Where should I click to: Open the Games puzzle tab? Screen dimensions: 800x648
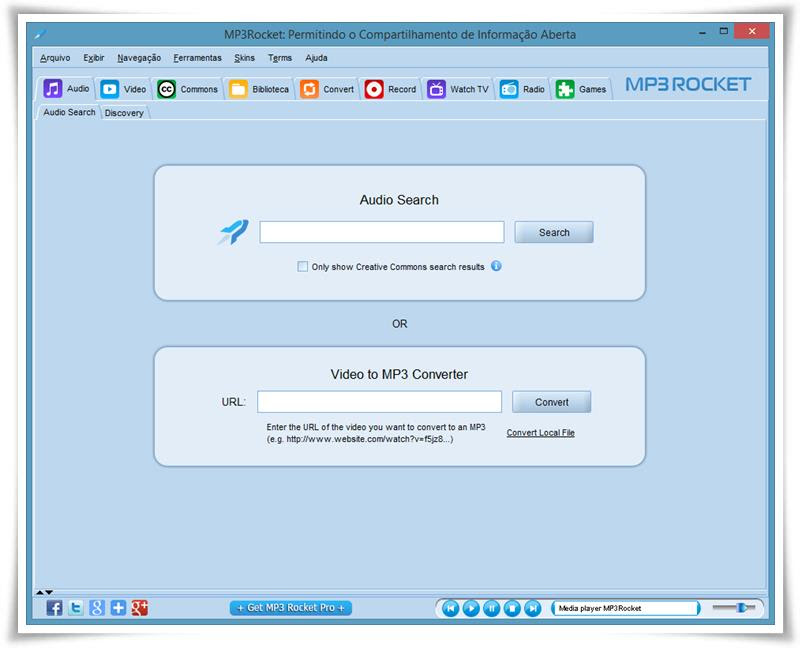pos(581,89)
